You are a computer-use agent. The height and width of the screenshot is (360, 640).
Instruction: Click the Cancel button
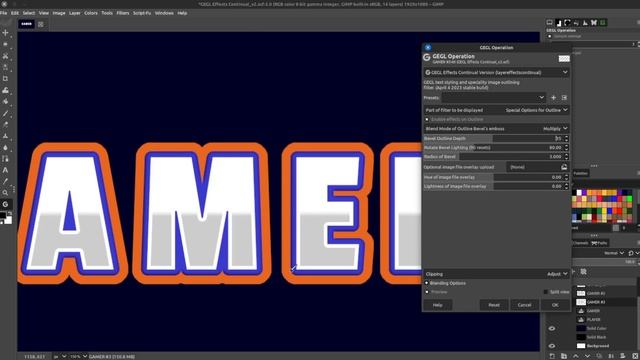[524, 305]
